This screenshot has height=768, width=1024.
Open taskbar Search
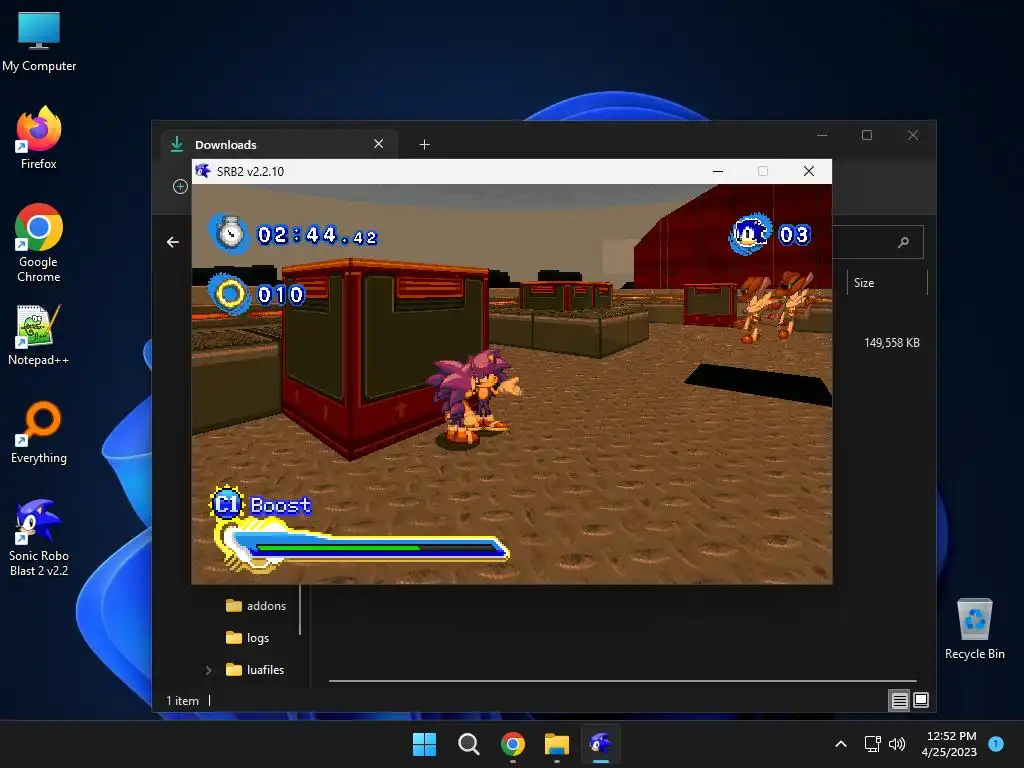point(468,744)
